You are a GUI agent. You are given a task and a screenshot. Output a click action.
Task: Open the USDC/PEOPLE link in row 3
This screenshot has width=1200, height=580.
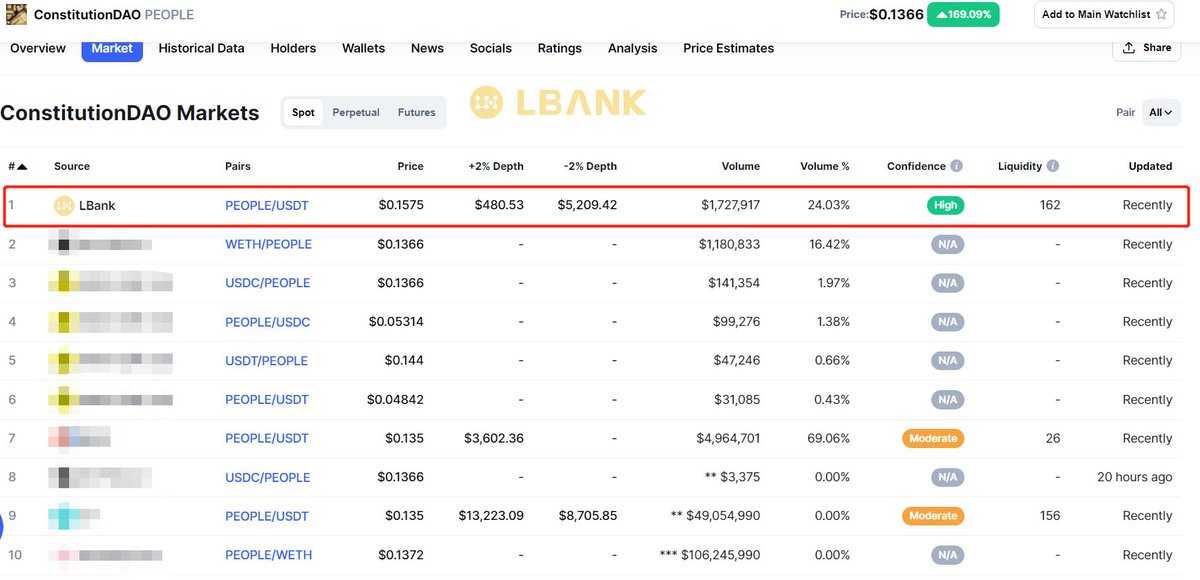[x=268, y=283]
